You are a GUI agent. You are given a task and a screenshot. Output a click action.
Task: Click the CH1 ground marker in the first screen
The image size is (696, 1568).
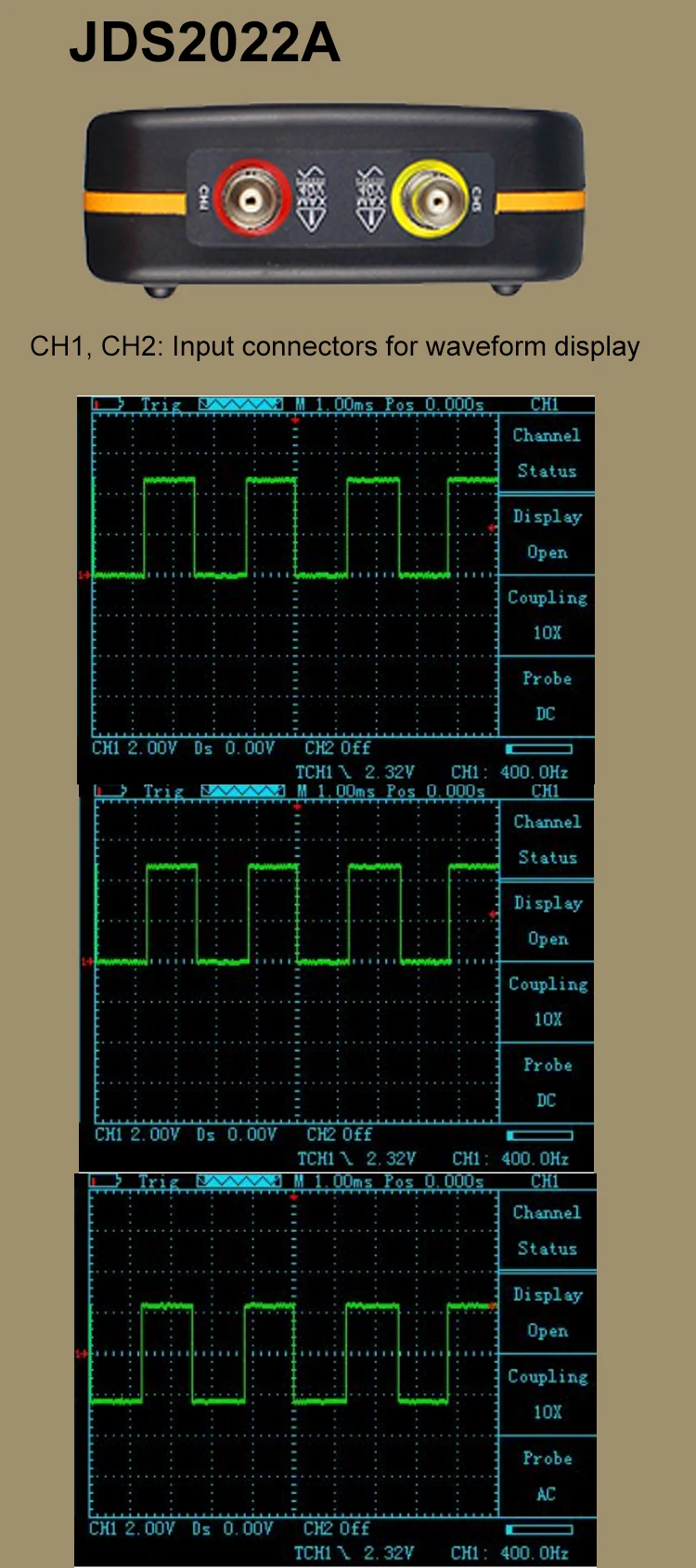point(84,576)
